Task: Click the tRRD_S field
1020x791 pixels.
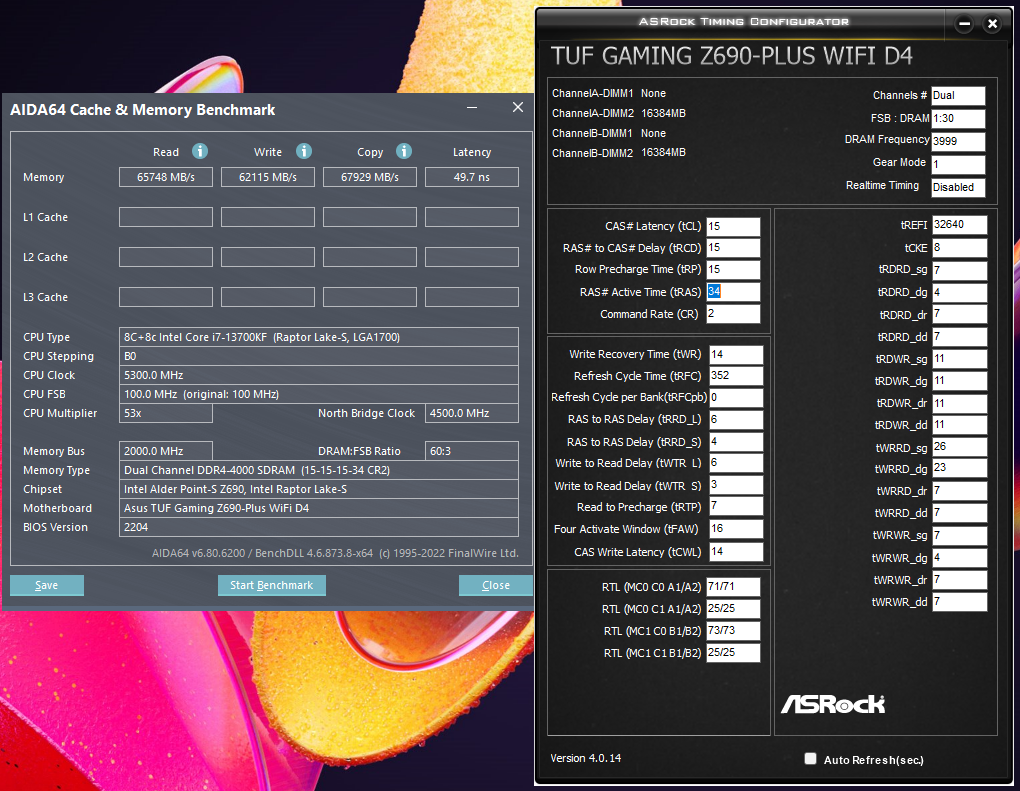Action: click(x=736, y=442)
